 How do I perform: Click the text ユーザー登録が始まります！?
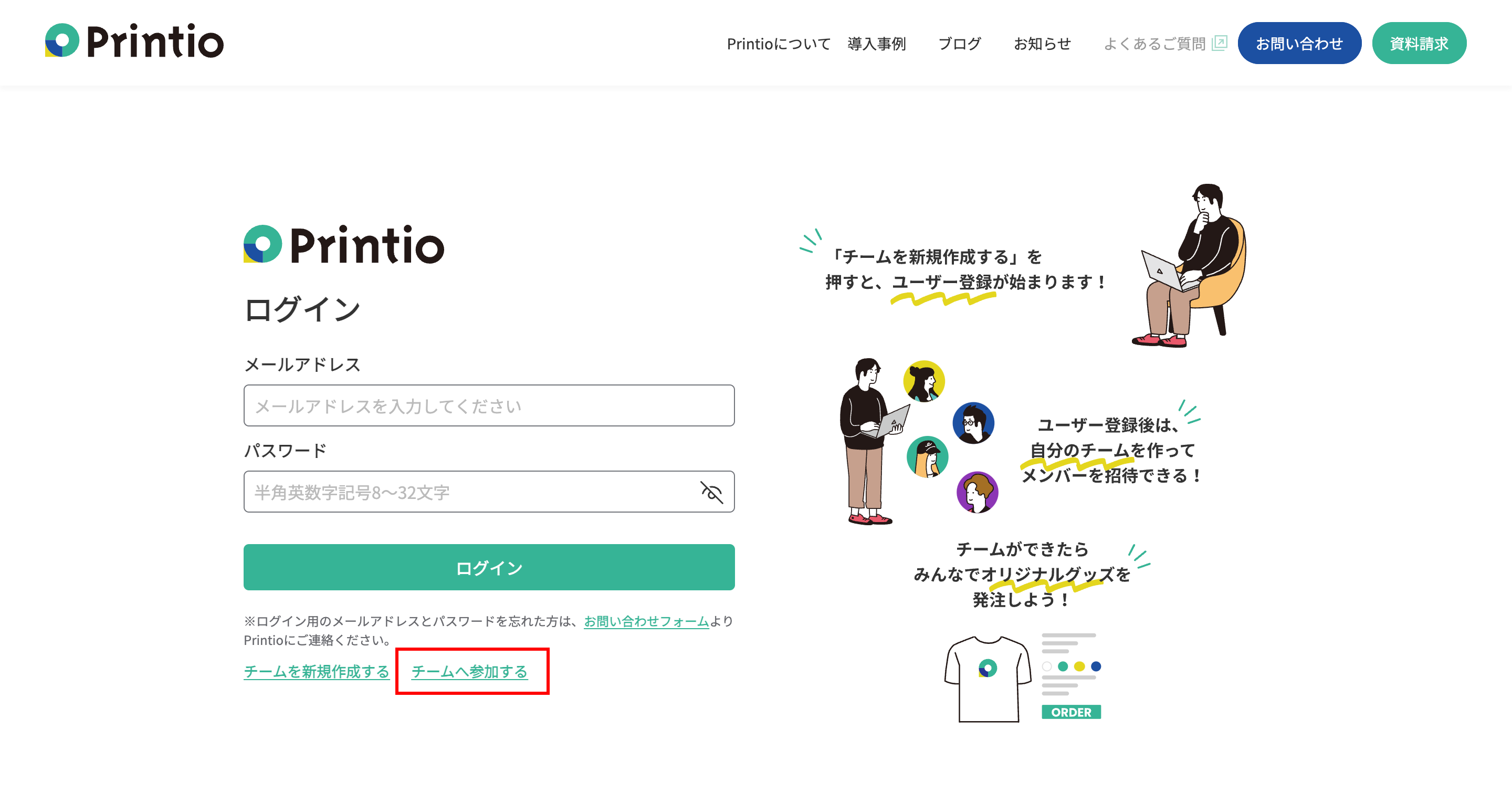pos(999,283)
